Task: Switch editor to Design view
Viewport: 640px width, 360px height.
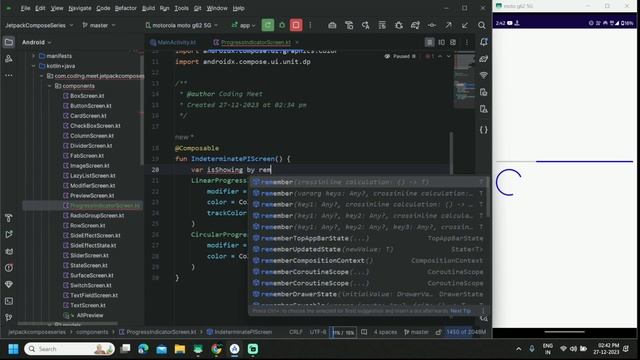Action: [x=453, y=42]
